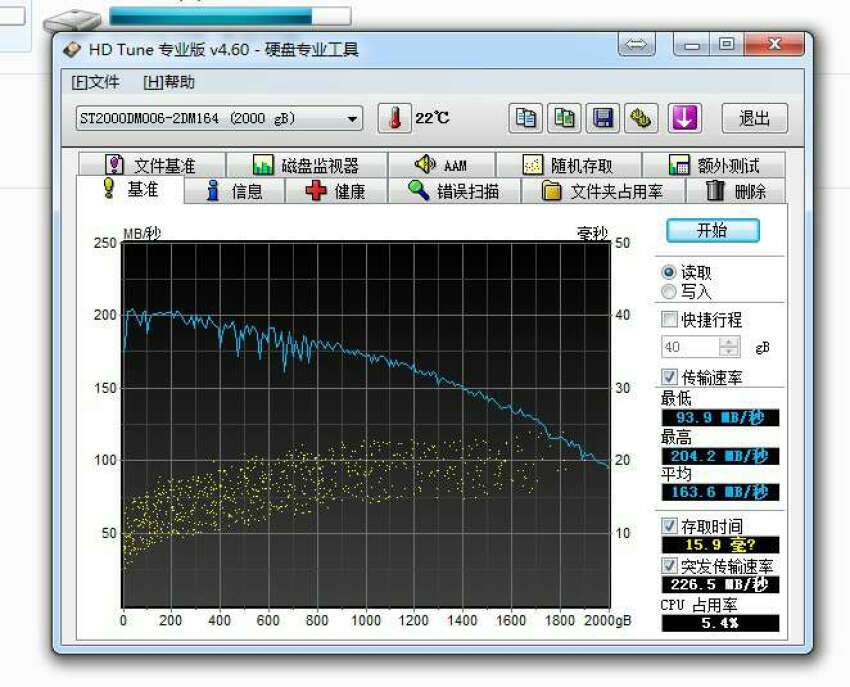This screenshot has width=850, height=687.
Task: Click the temperature thermometer icon
Action: pos(395,118)
